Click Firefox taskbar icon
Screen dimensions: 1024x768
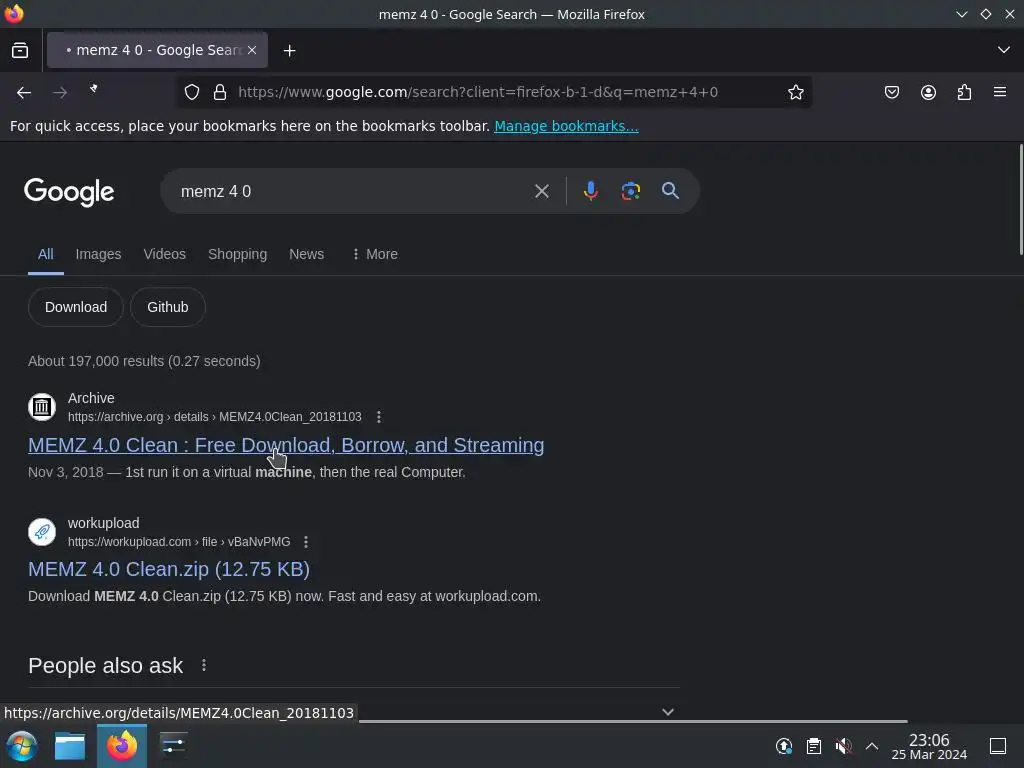coord(122,746)
